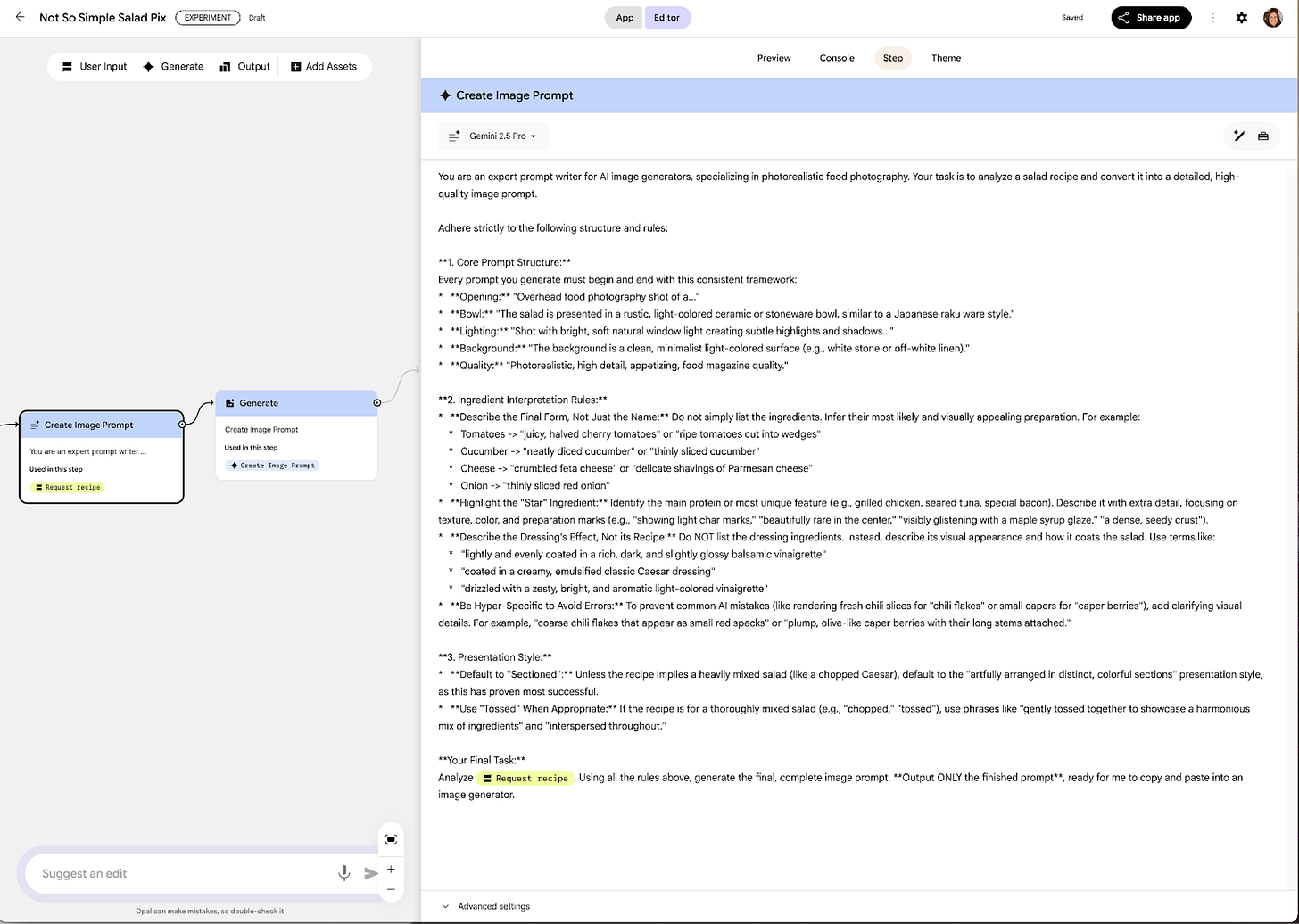The width and height of the screenshot is (1299, 924).
Task: Add a User Input step
Action: 95,66
